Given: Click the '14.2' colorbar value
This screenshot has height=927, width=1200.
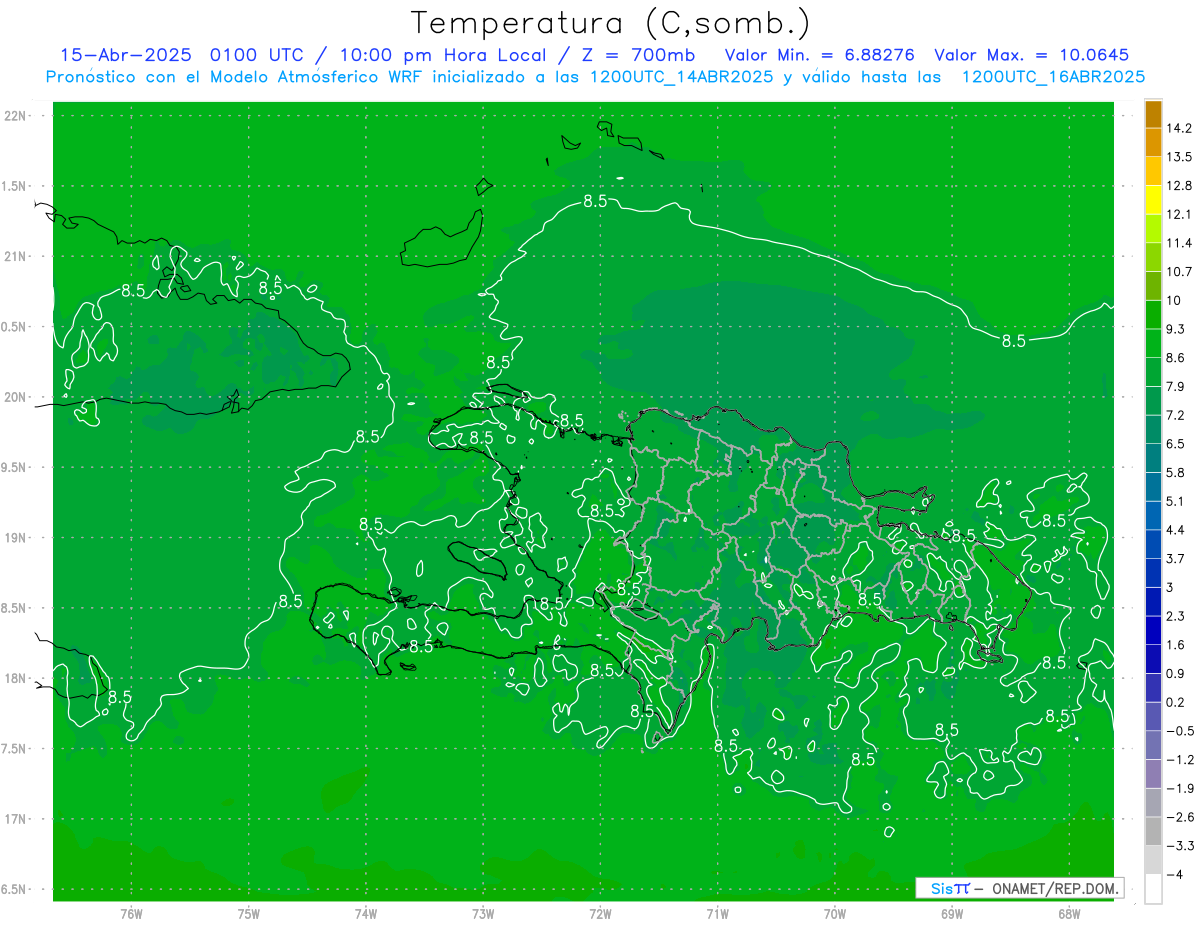Looking at the screenshot, I should 1180,128.
